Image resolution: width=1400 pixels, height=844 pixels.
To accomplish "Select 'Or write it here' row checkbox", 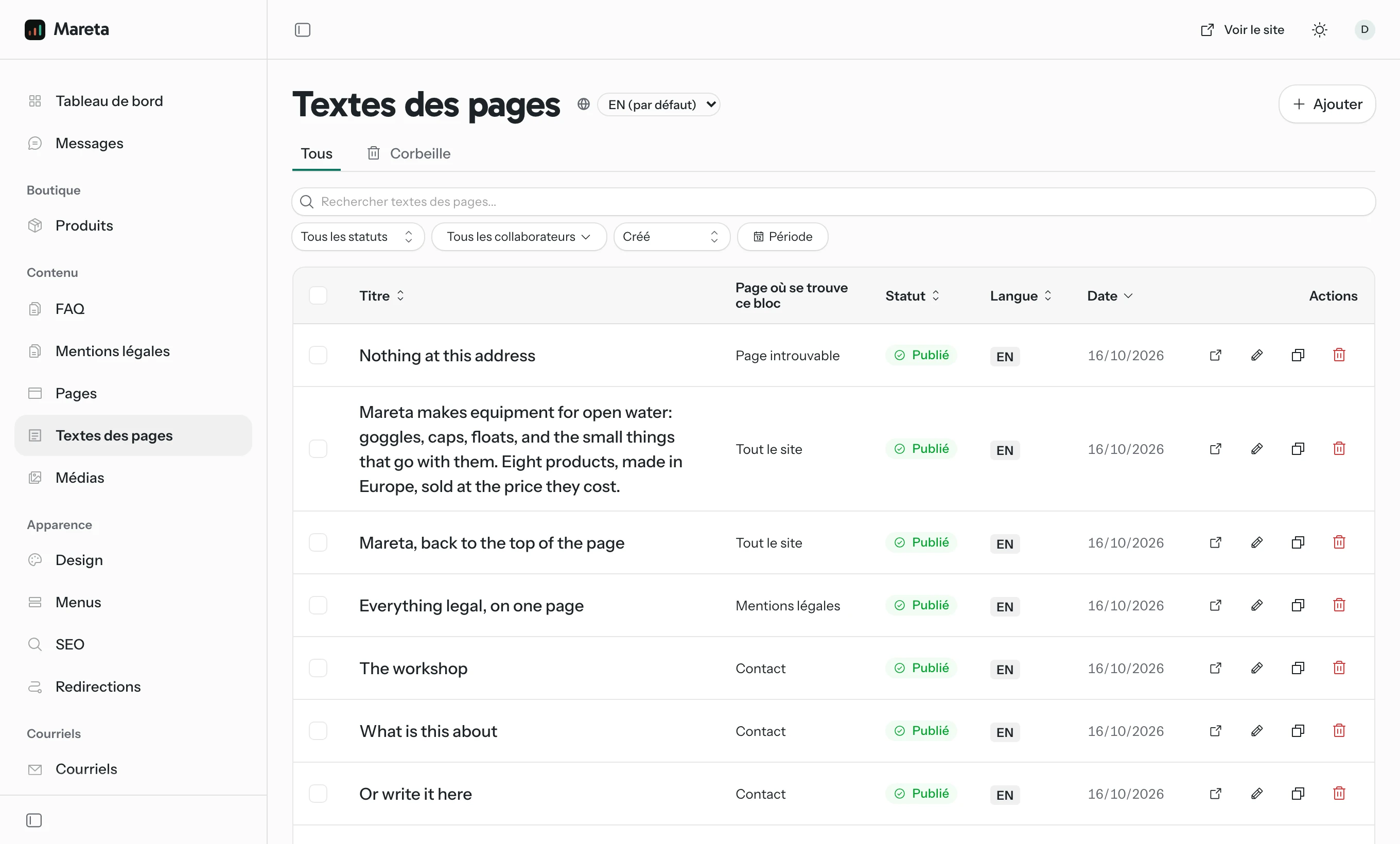I will (318, 794).
